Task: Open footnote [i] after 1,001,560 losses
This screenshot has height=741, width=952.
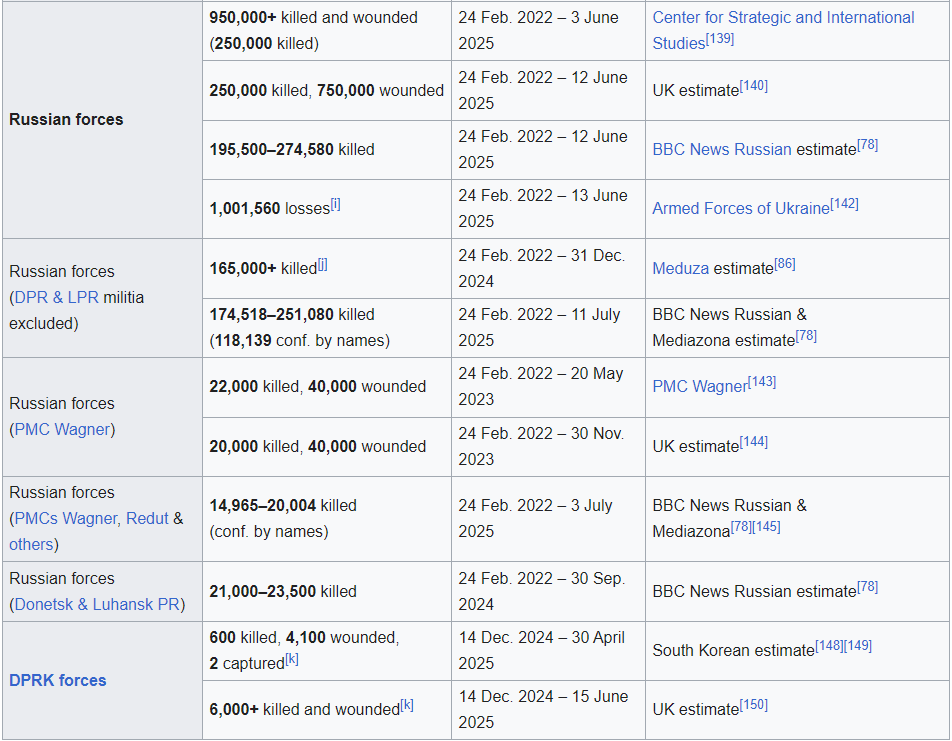Action: [335, 205]
